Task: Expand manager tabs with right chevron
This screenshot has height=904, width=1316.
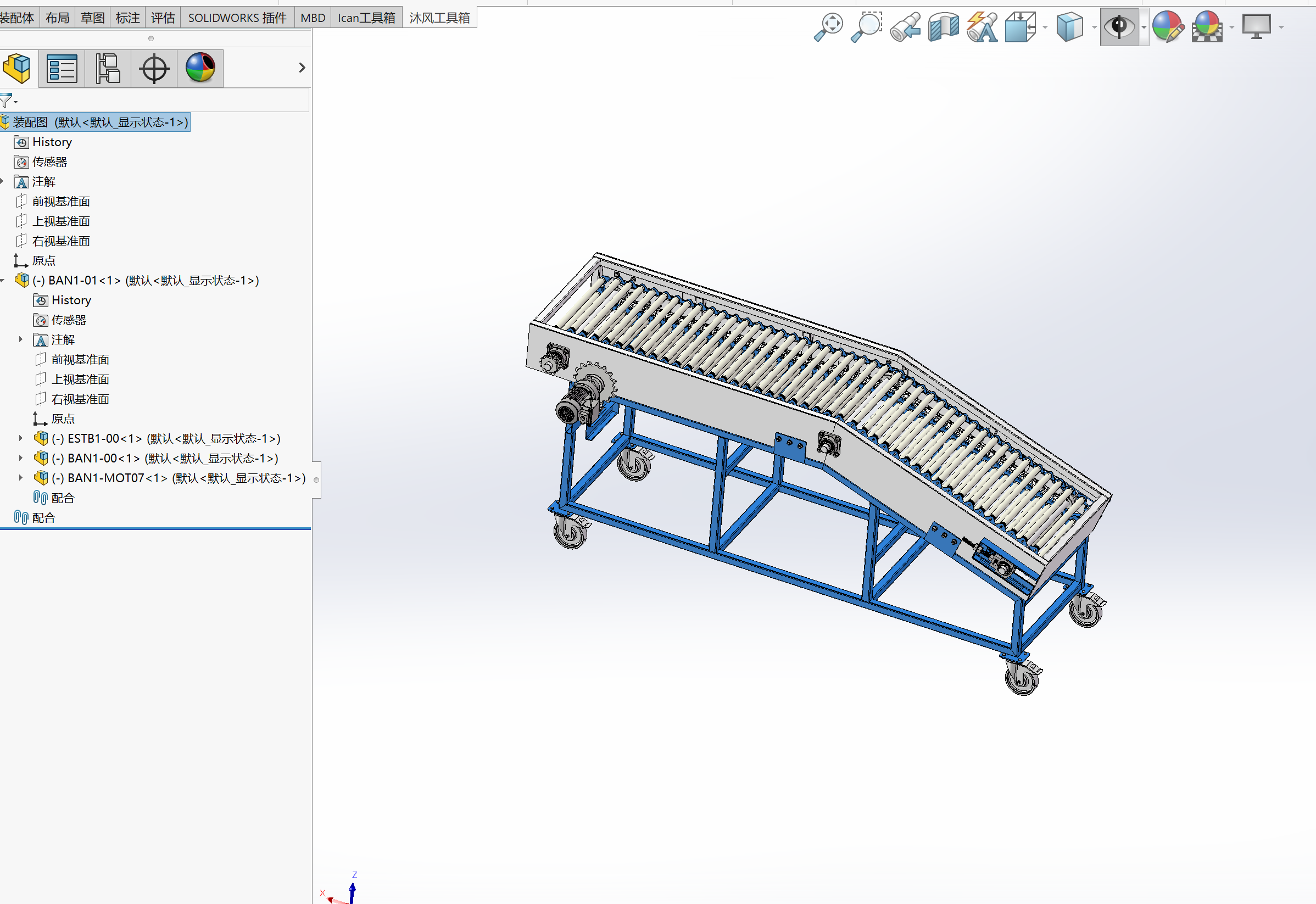Action: (302, 68)
